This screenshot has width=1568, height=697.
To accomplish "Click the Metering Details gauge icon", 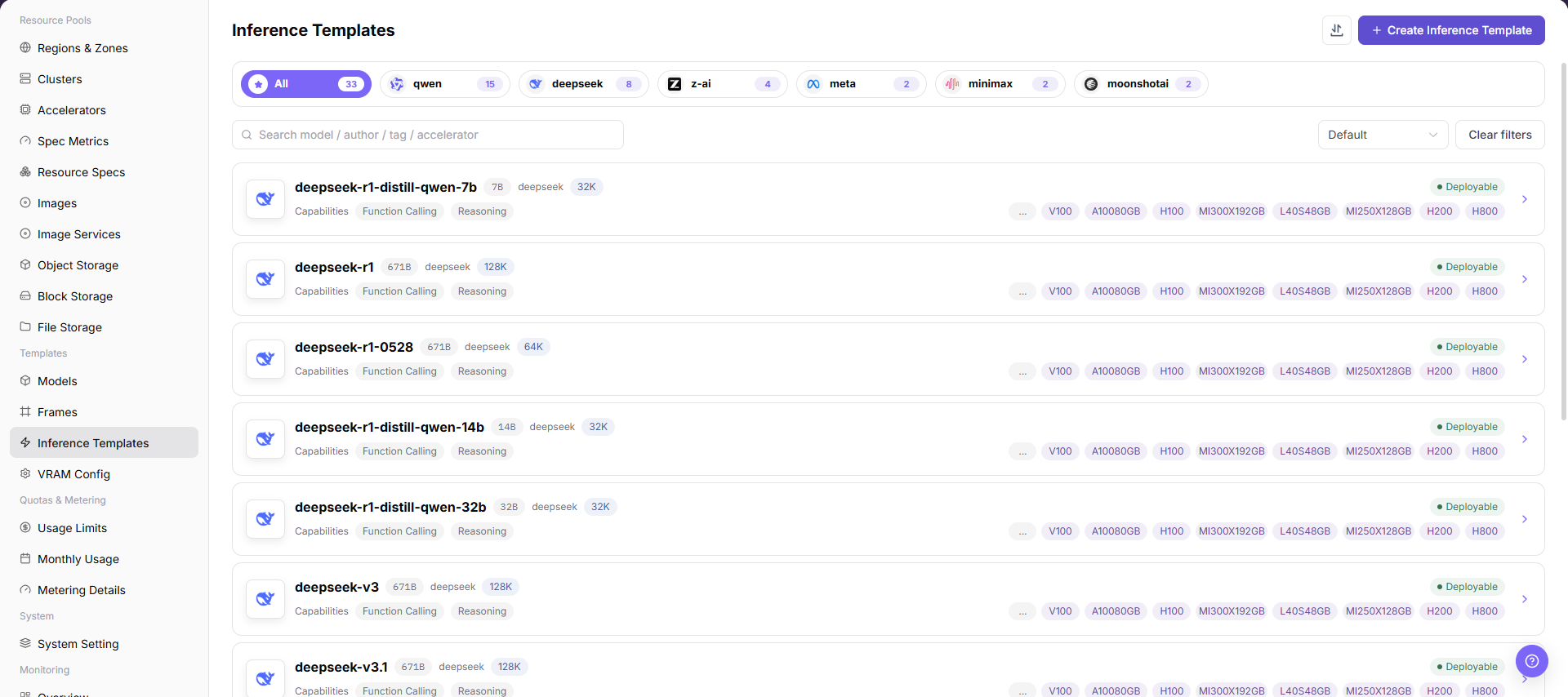I will 25,590.
